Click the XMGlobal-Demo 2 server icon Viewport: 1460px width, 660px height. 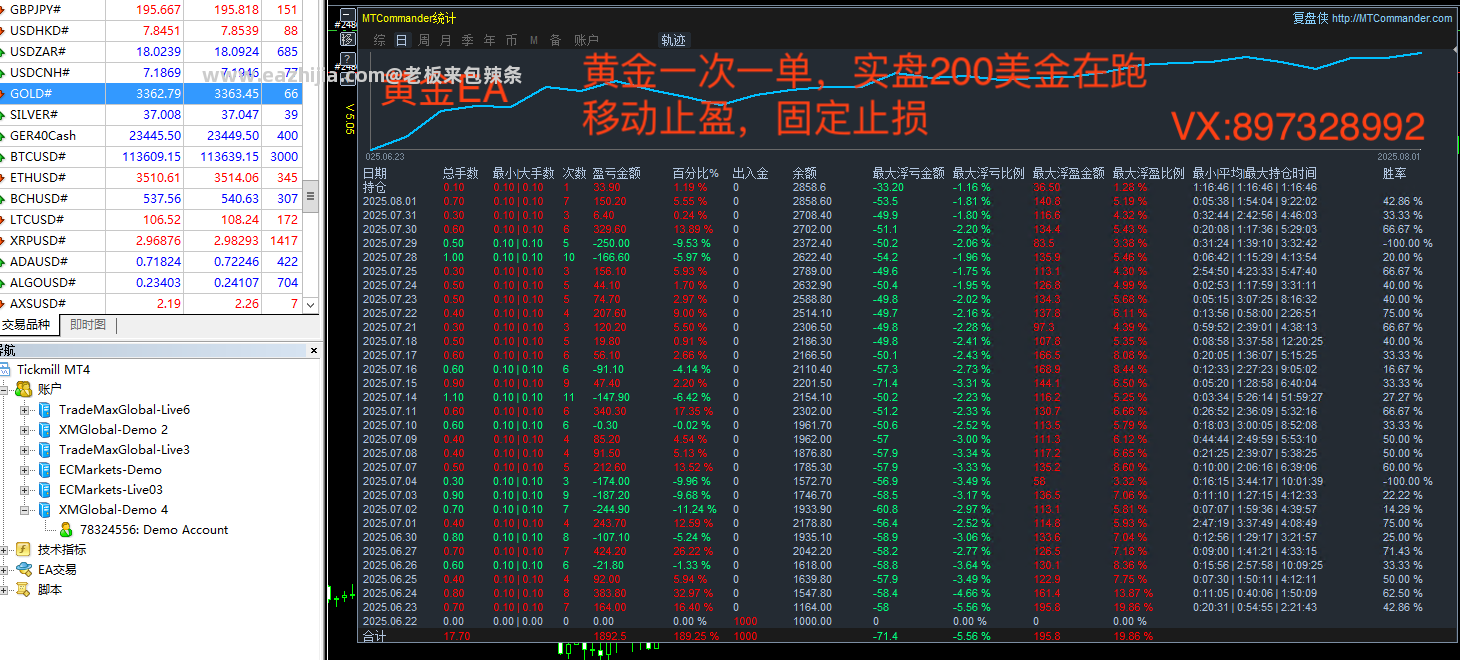[45, 429]
